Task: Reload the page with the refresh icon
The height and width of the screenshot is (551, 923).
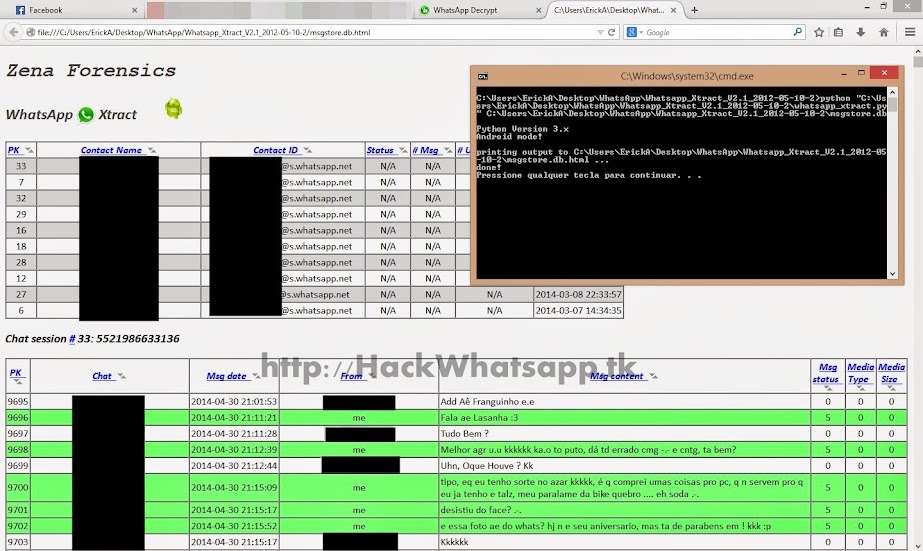Action: point(612,32)
